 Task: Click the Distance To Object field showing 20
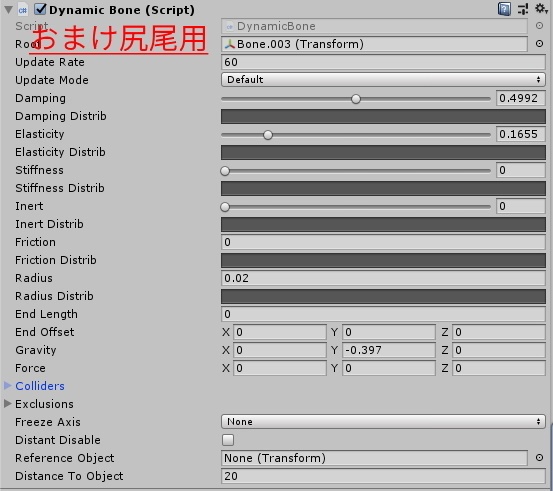click(383, 476)
